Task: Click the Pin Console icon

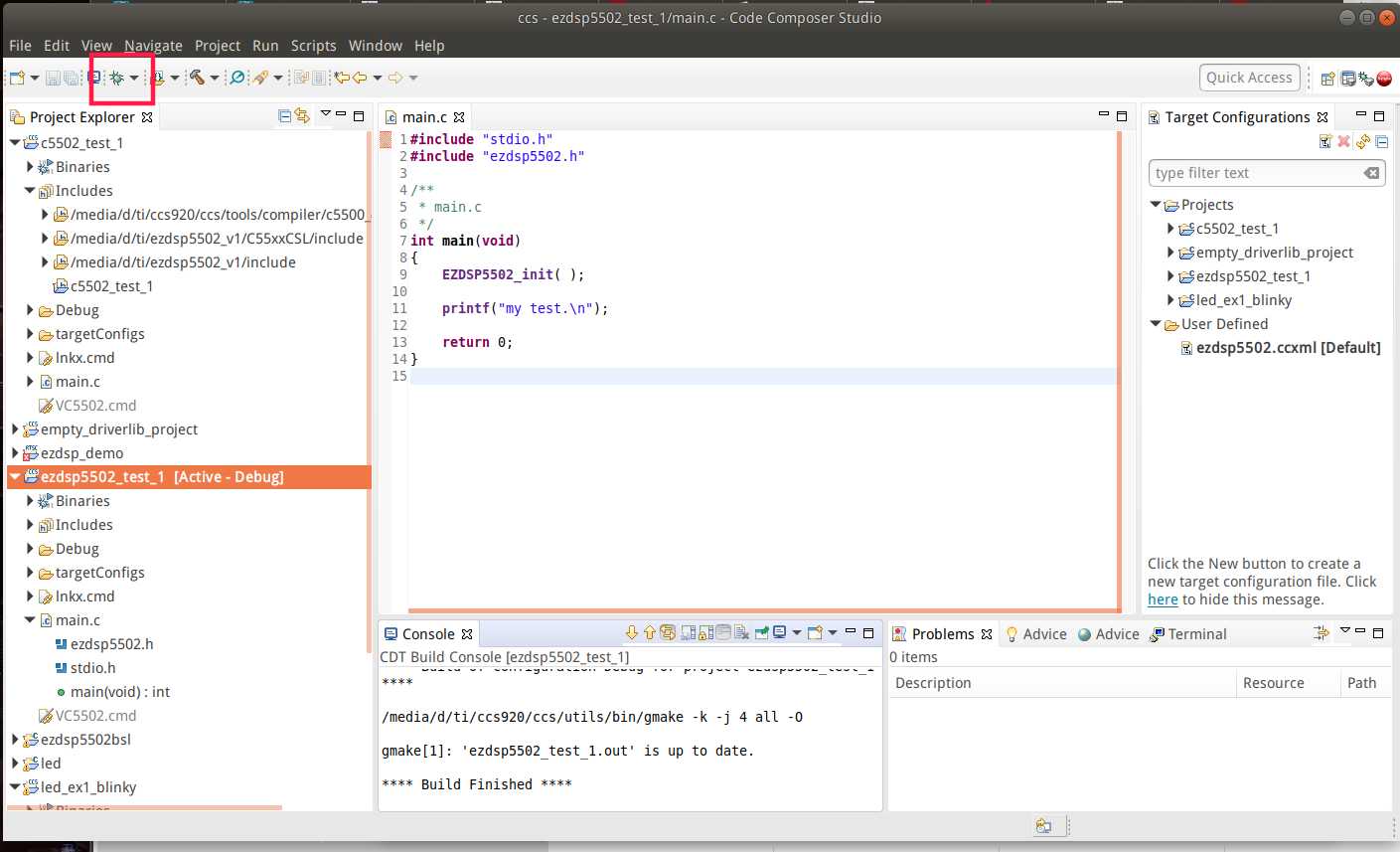Action: click(762, 632)
